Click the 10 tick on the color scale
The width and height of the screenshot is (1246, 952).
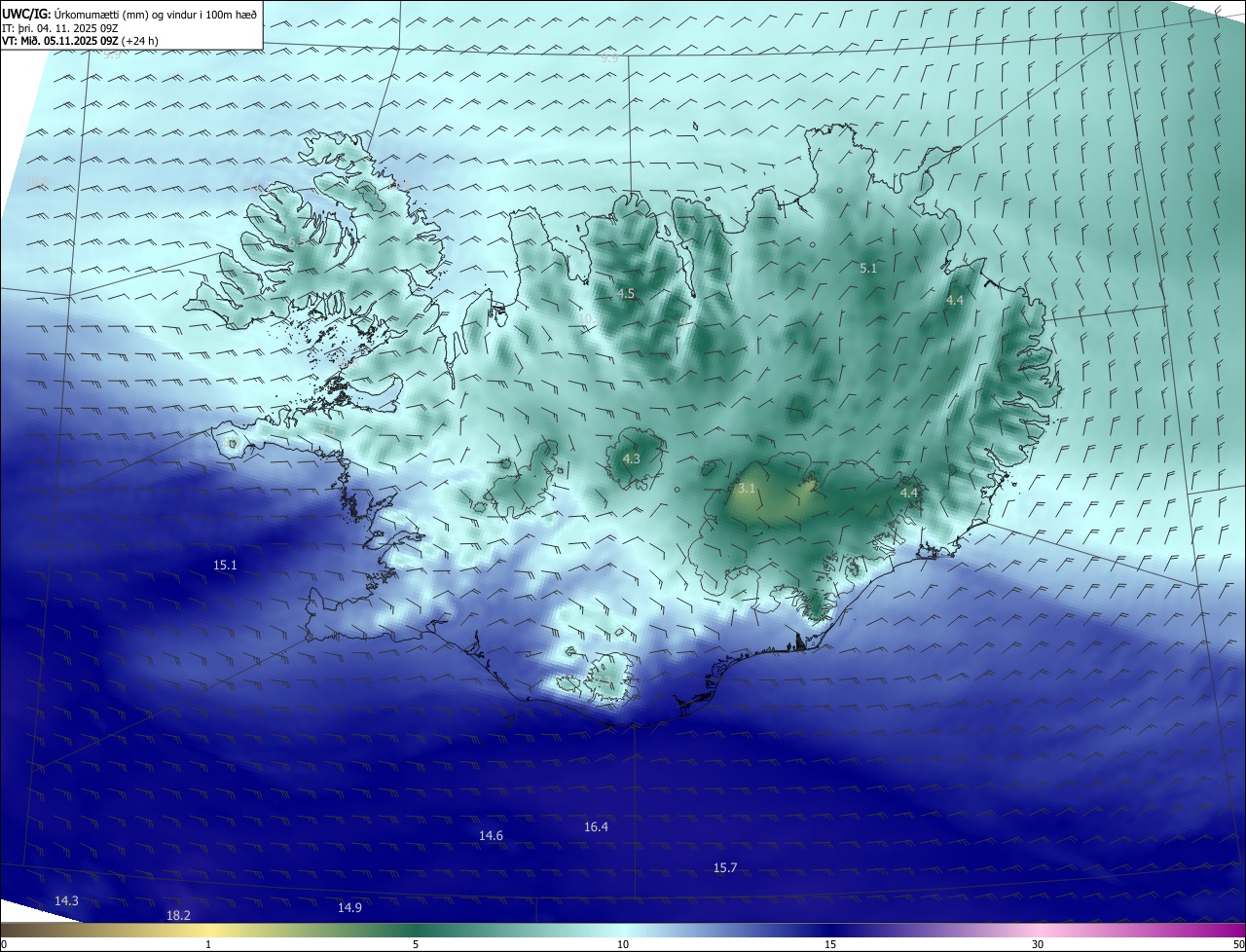[x=623, y=944]
